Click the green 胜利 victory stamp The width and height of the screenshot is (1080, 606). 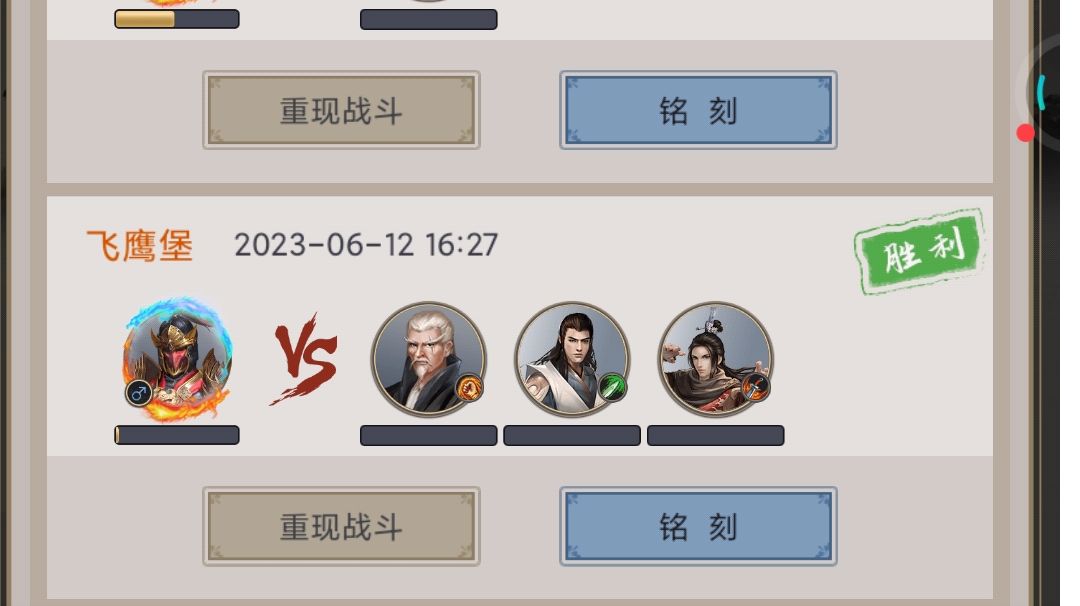920,251
